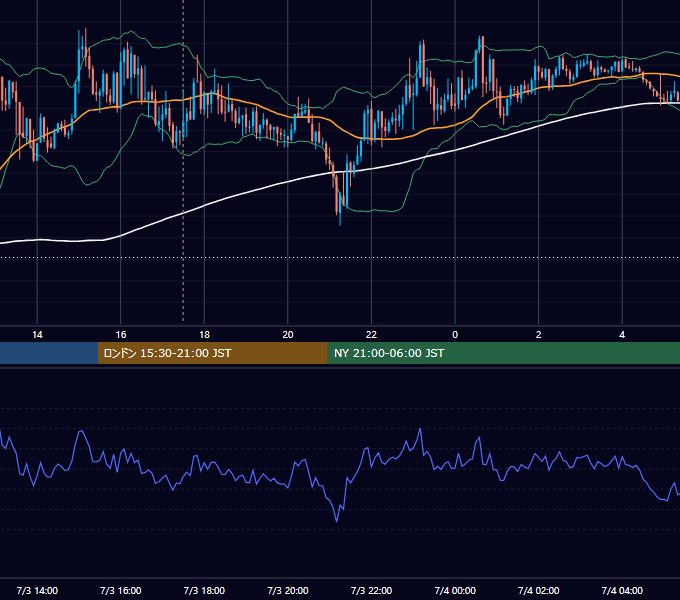Click the 7/3 20:00 time label

point(288,590)
